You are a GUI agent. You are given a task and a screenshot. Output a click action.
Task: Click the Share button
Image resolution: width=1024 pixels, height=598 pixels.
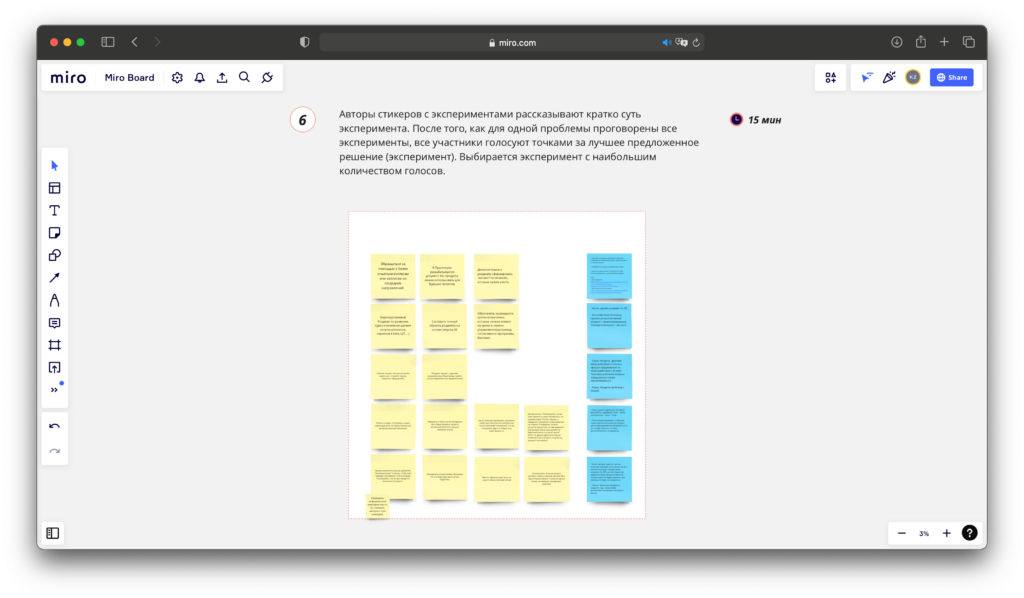click(x=951, y=77)
